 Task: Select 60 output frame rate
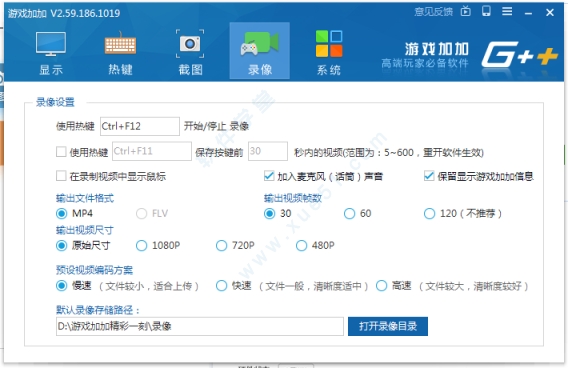350,213
